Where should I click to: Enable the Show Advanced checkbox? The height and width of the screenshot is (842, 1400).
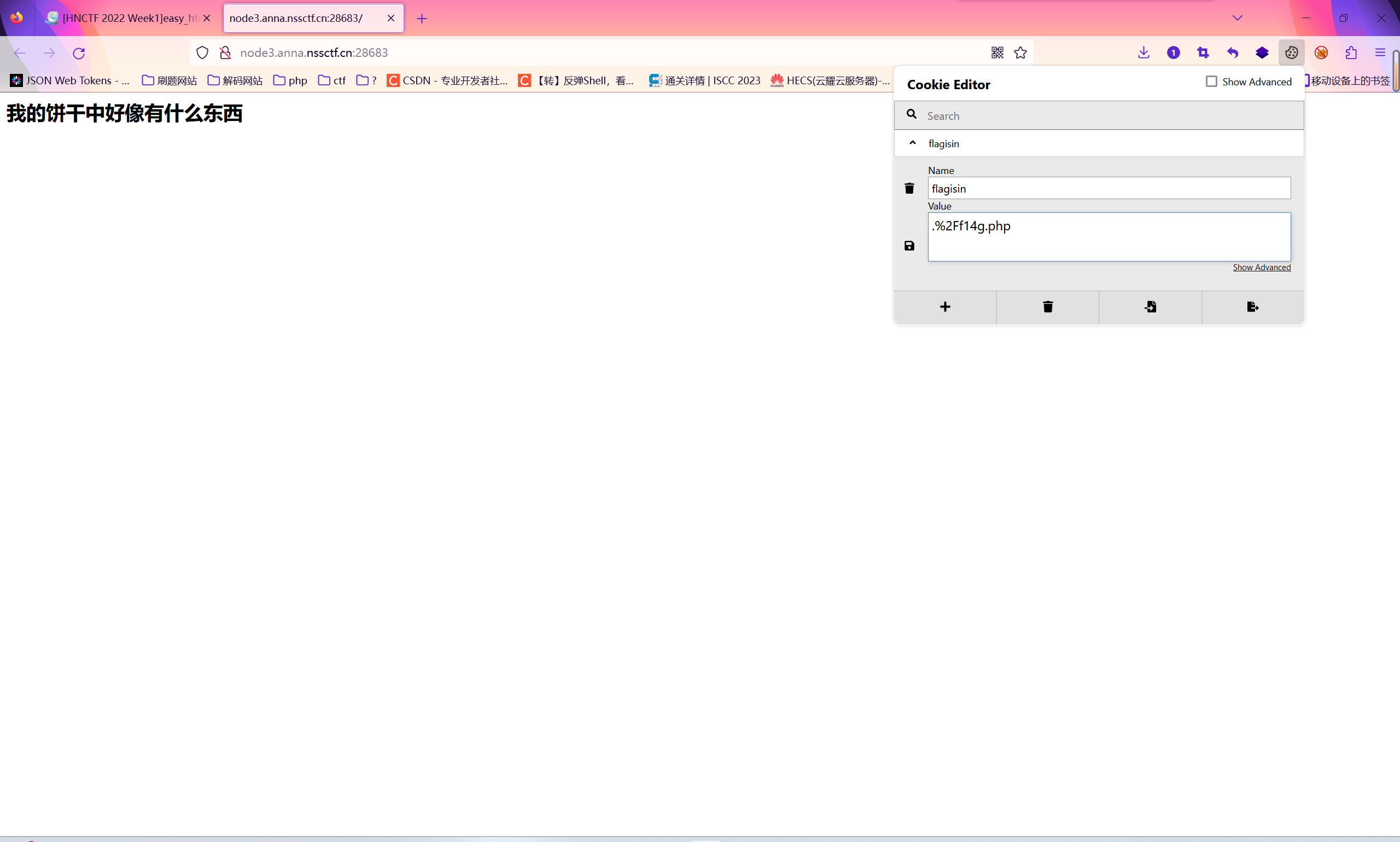pyautogui.click(x=1211, y=82)
